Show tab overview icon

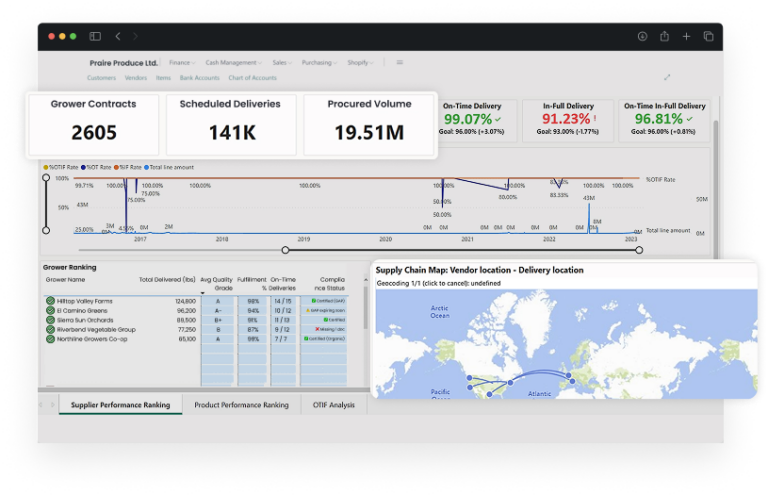(x=708, y=36)
